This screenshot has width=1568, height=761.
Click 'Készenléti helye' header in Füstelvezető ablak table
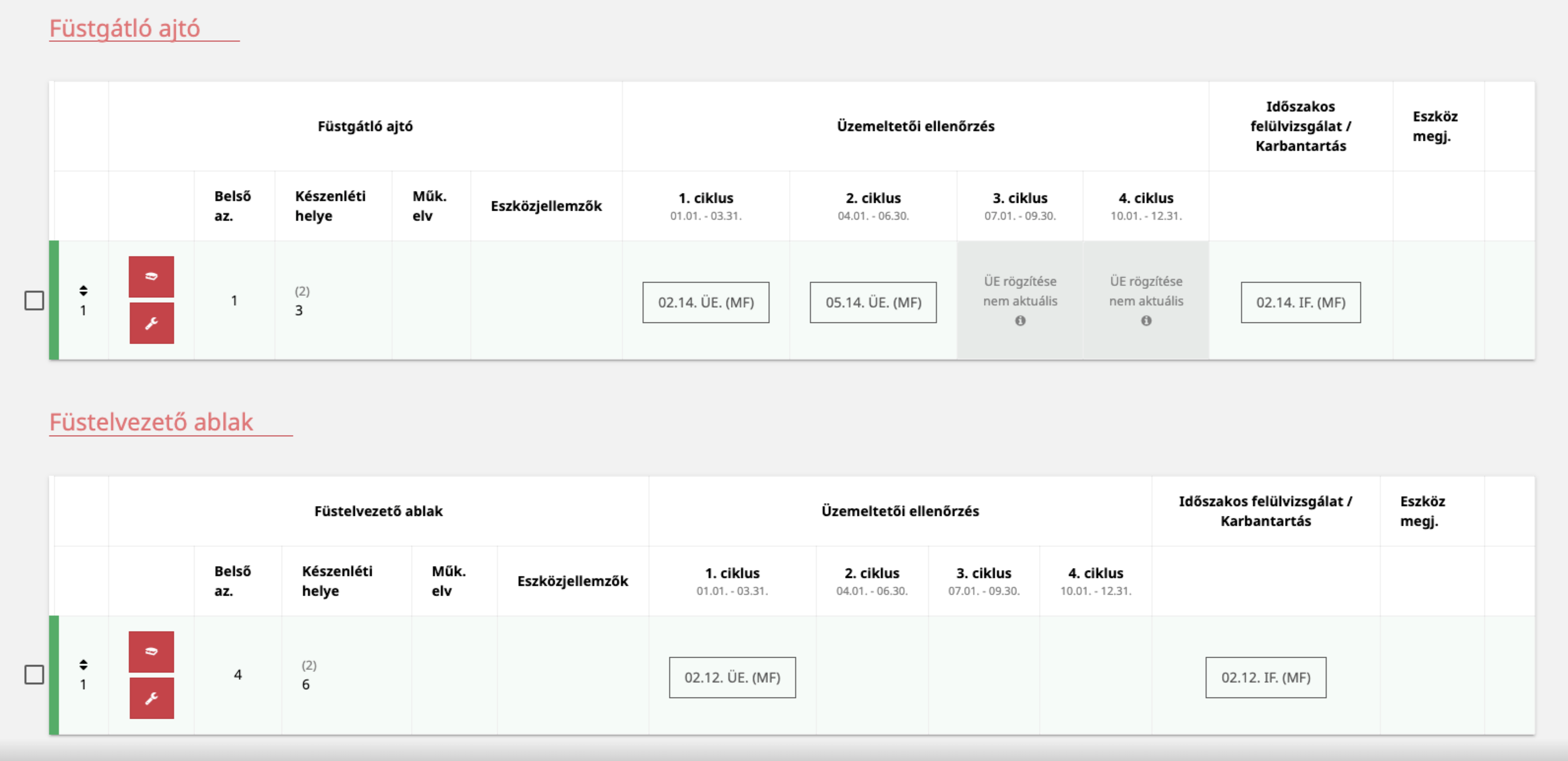(x=337, y=581)
